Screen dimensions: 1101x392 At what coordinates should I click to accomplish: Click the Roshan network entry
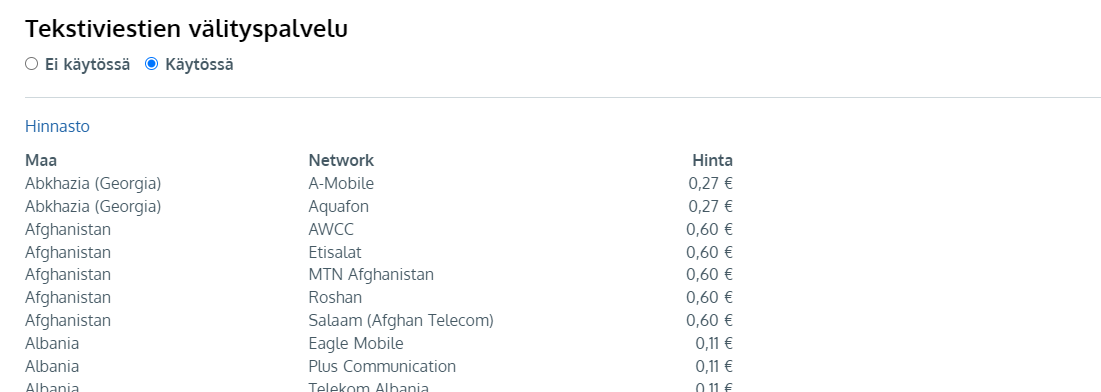coord(336,298)
